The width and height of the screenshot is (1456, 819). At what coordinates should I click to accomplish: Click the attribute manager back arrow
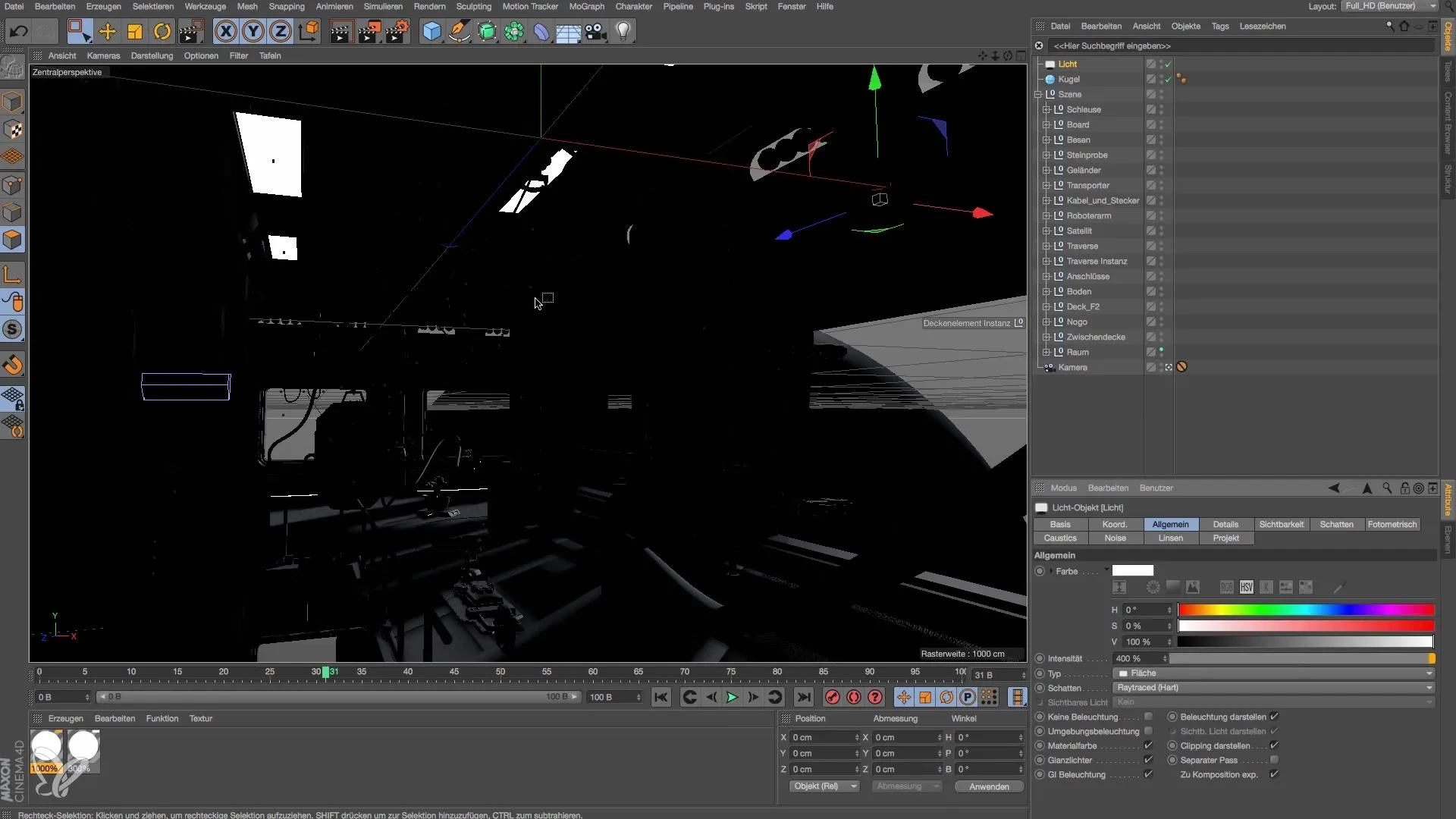click(x=1334, y=488)
